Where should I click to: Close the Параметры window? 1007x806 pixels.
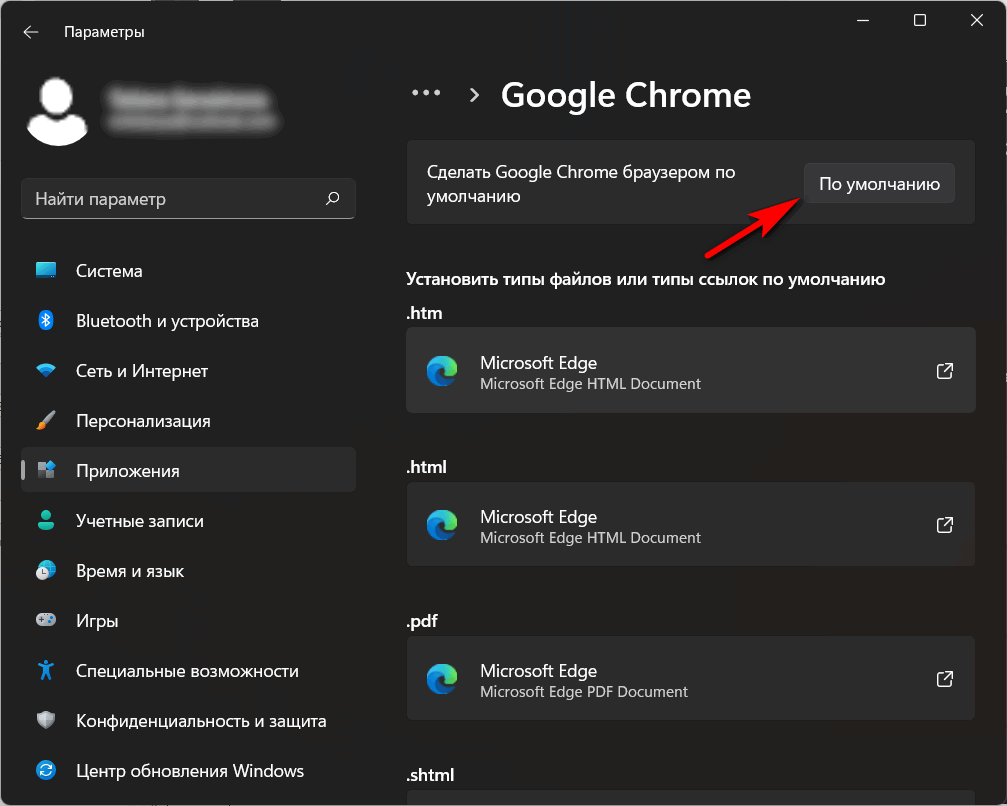[977, 21]
